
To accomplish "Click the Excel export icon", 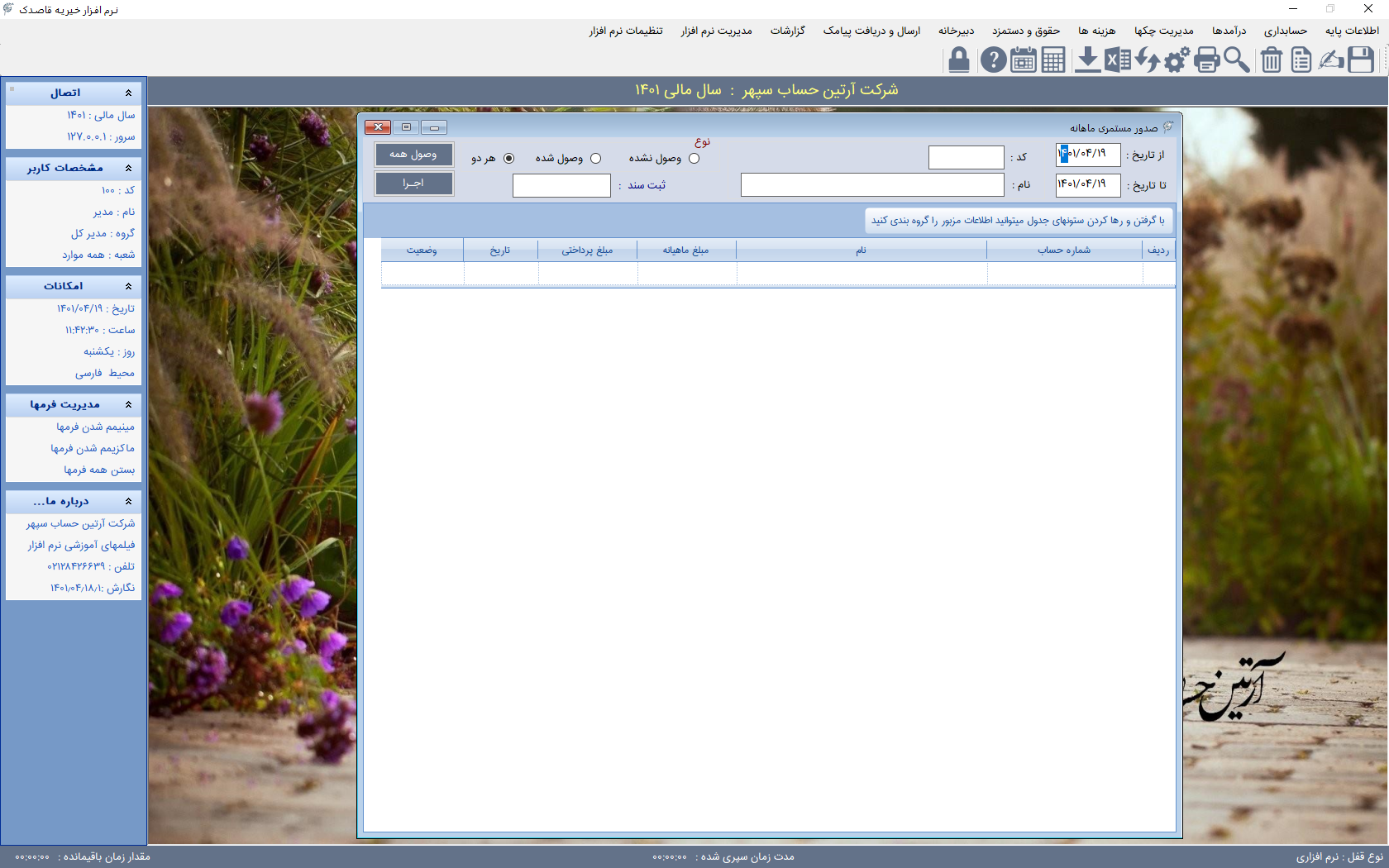I will (1118, 60).
